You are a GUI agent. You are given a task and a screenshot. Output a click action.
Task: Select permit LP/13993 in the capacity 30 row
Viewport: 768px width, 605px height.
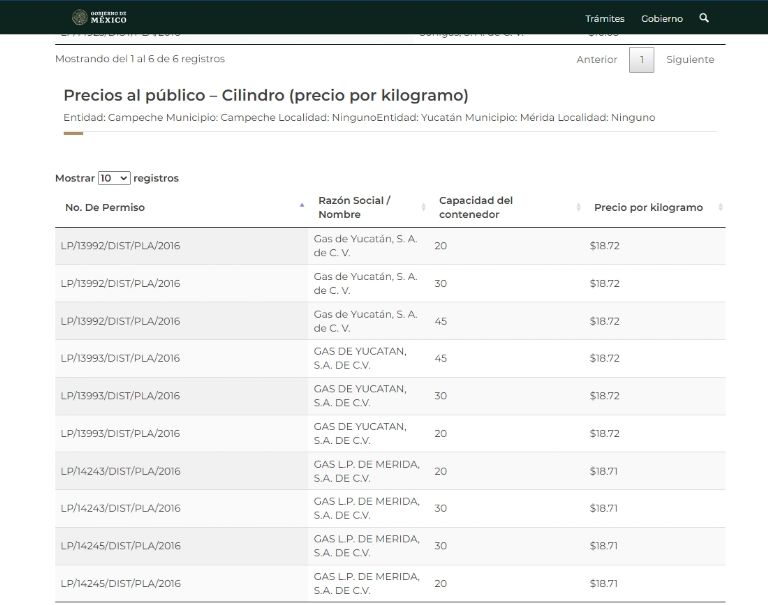click(x=120, y=395)
